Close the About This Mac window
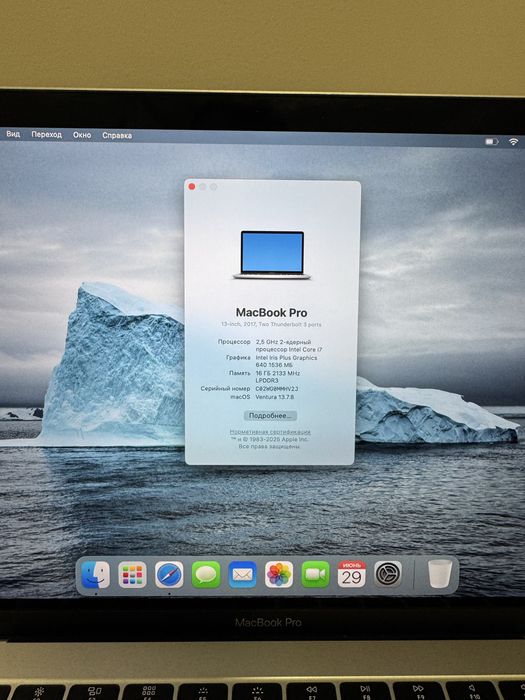 click(x=192, y=187)
